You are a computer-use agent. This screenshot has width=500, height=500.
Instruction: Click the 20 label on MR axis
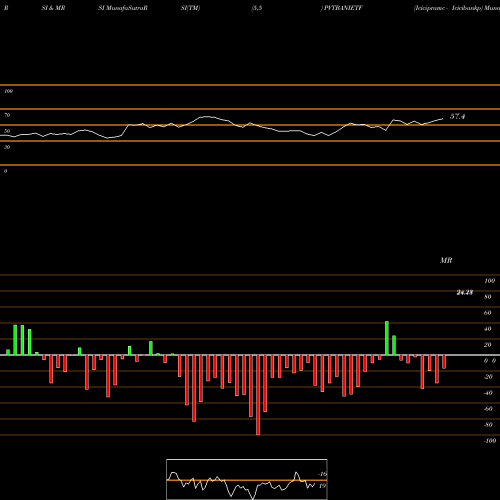point(488,345)
